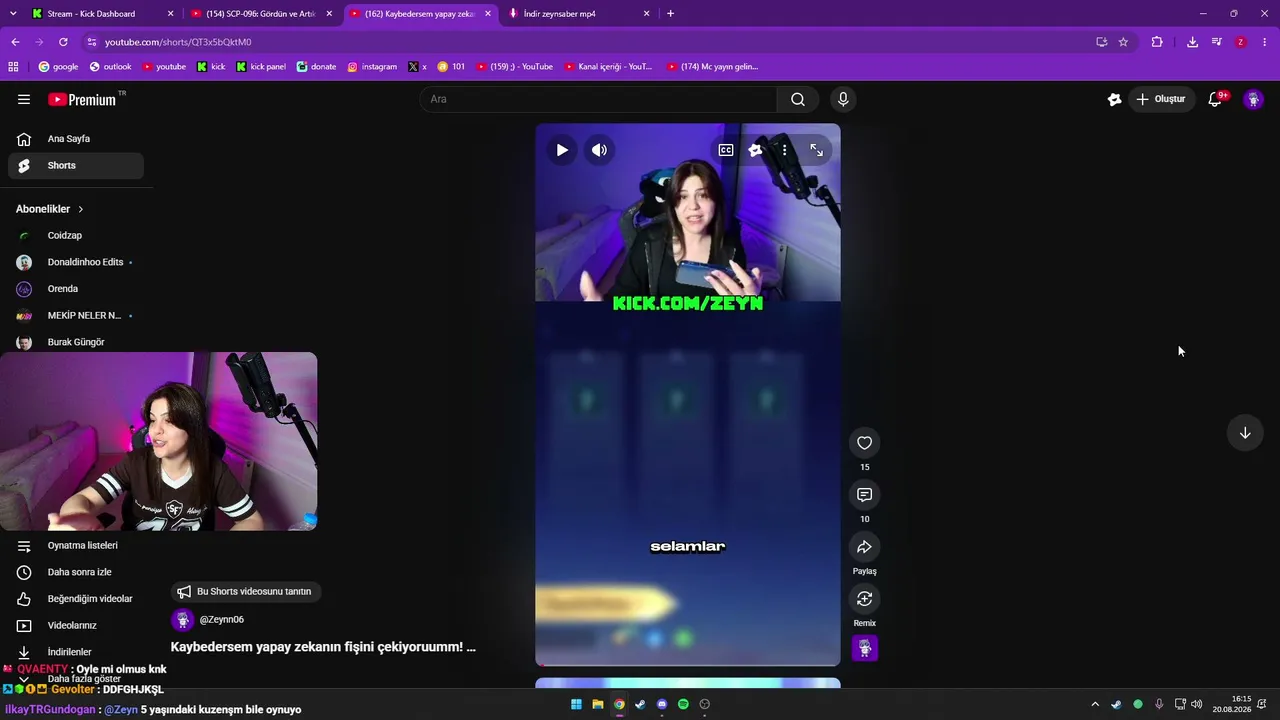This screenshot has width=1280, height=720.
Task: Toggle closed captions on the Short
Action: pyautogui.click(x=726, y=150)
